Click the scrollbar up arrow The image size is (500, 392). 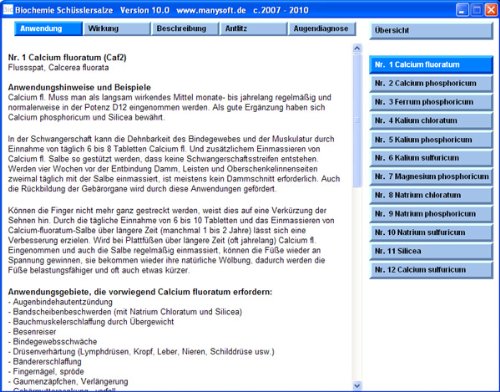tap(357, 48)
